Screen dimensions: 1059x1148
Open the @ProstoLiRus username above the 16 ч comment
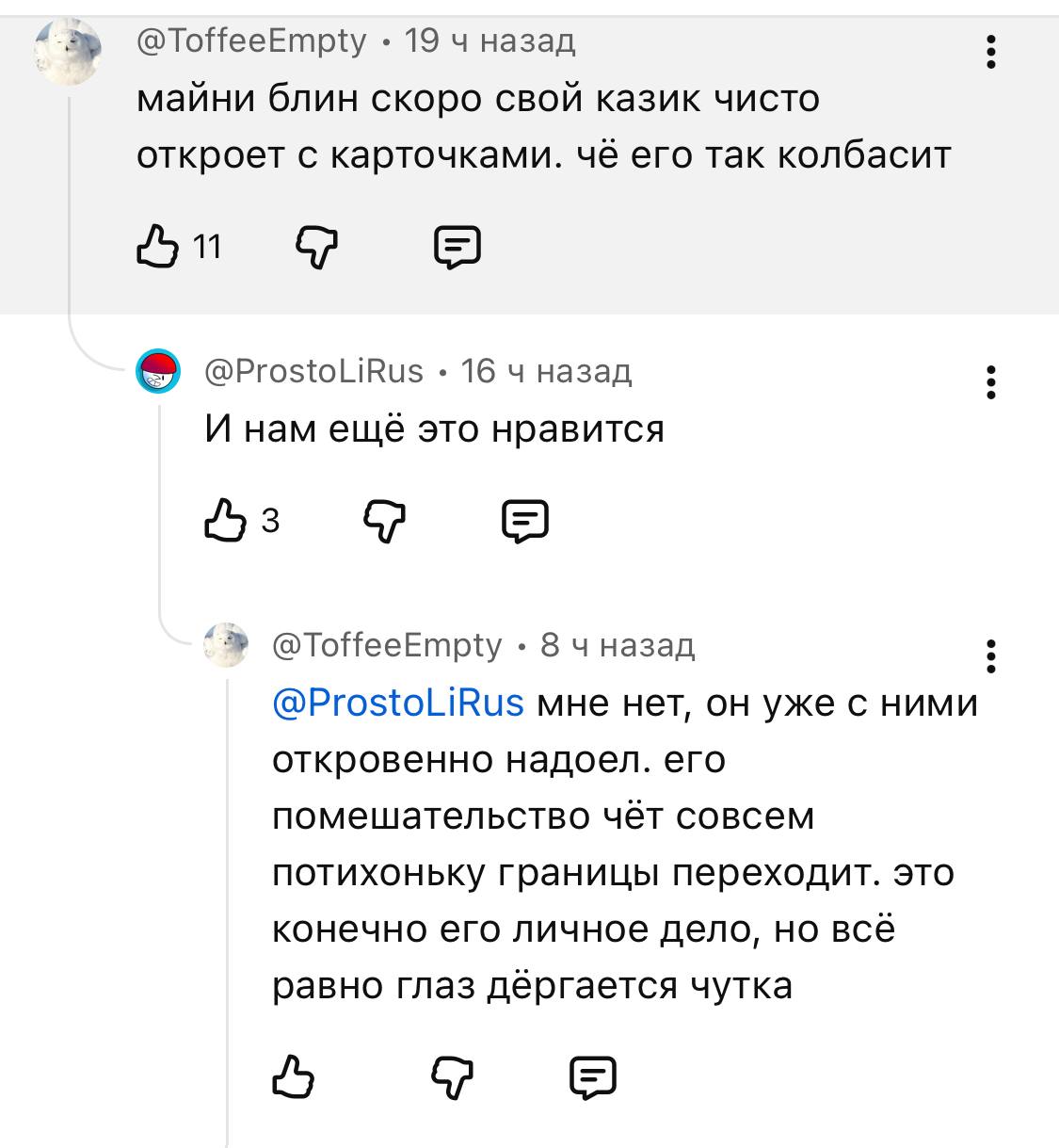[x=314, y=372]
